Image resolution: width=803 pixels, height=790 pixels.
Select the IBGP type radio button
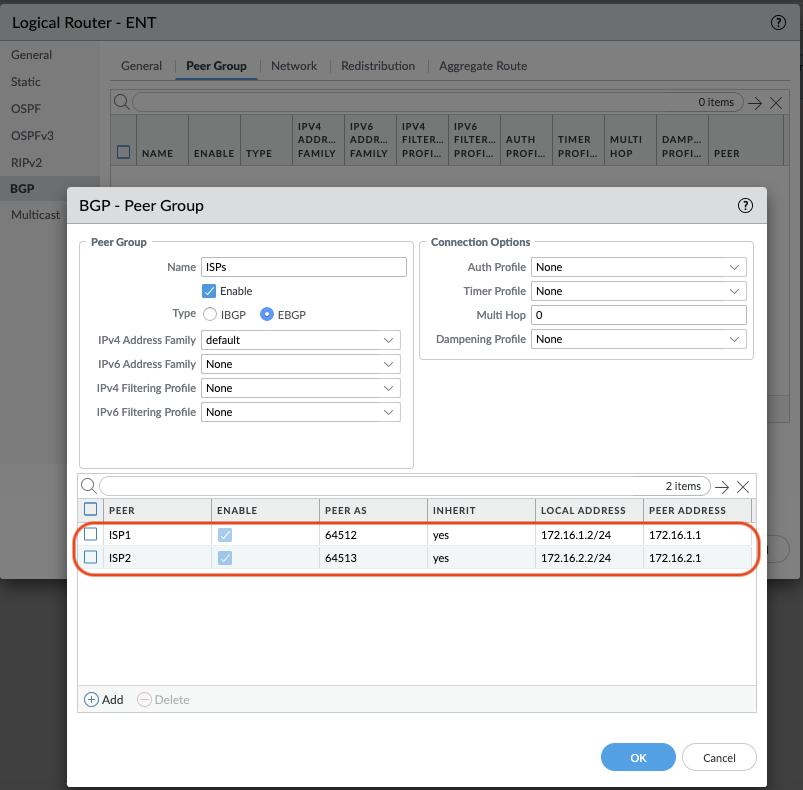pos(210,314)
